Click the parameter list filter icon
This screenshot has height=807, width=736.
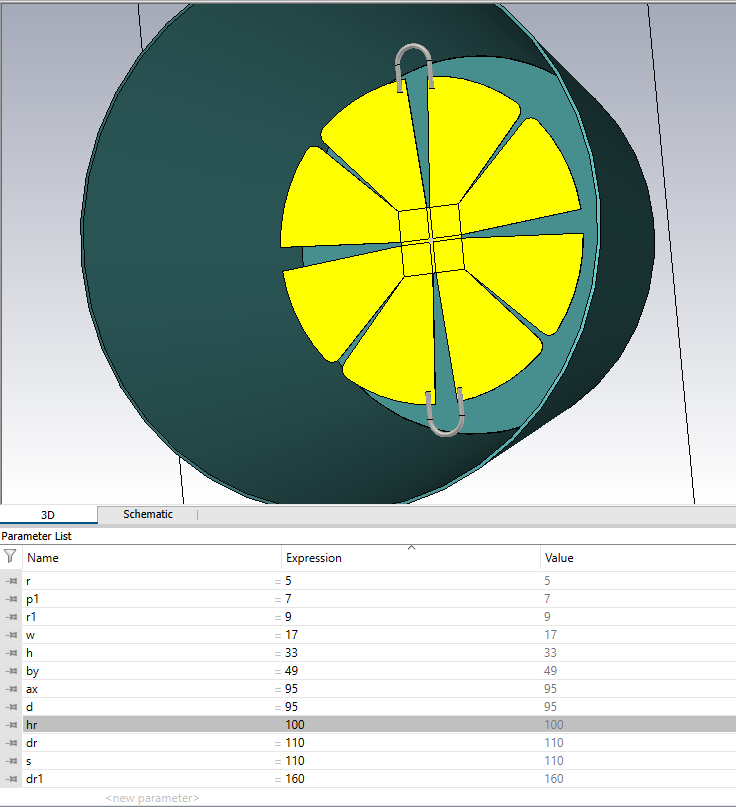click(10, 557)
